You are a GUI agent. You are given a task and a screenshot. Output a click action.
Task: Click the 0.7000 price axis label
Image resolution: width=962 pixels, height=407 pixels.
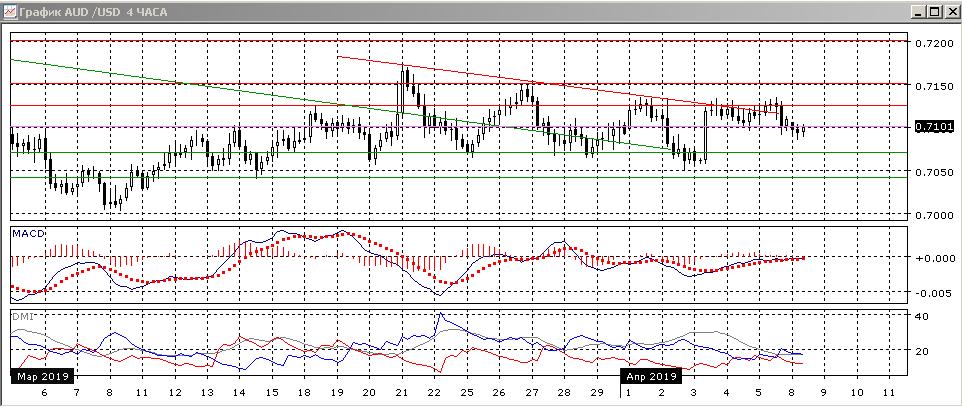[933, 215]
